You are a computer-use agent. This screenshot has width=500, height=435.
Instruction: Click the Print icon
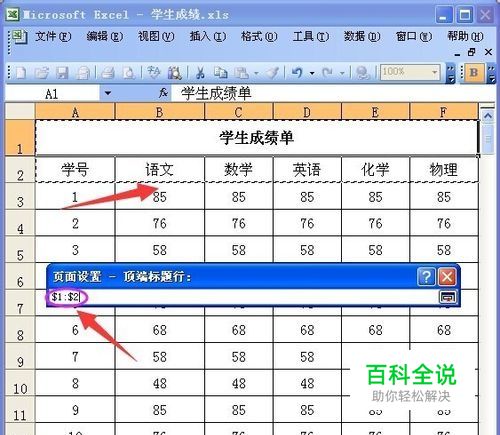click(x=107, y=73)
